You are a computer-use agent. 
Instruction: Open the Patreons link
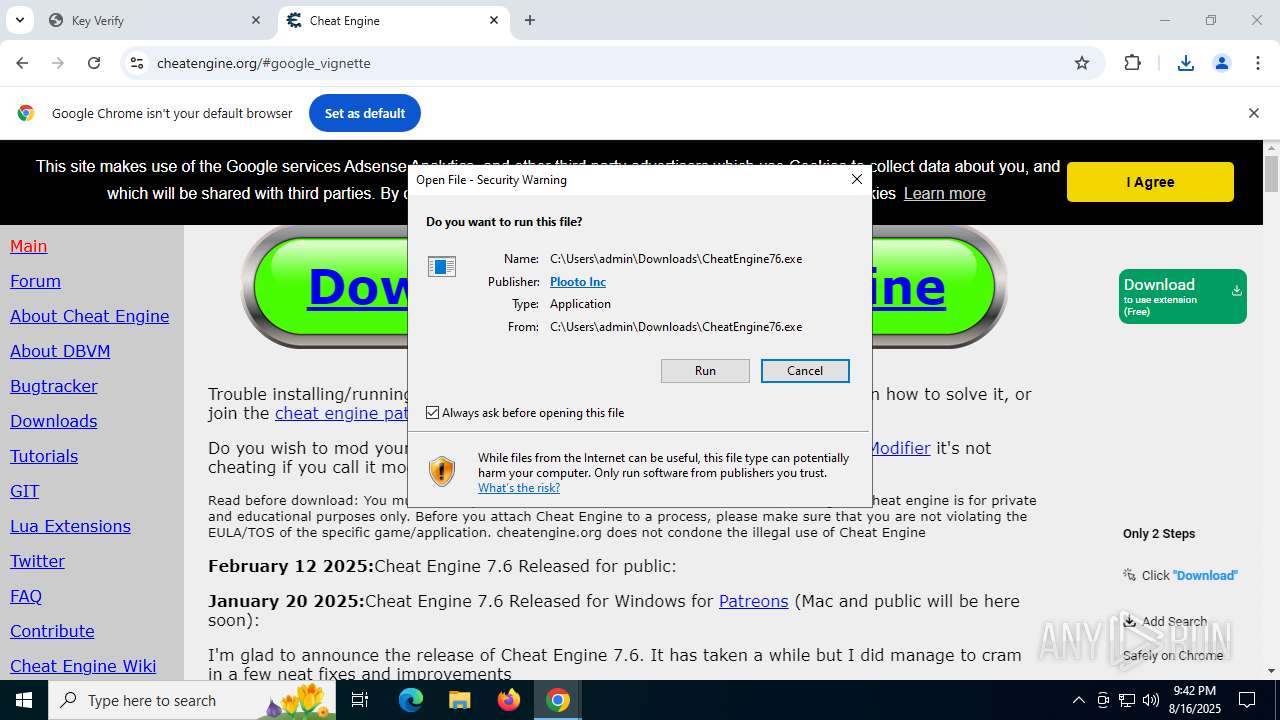tap(754, 601)
